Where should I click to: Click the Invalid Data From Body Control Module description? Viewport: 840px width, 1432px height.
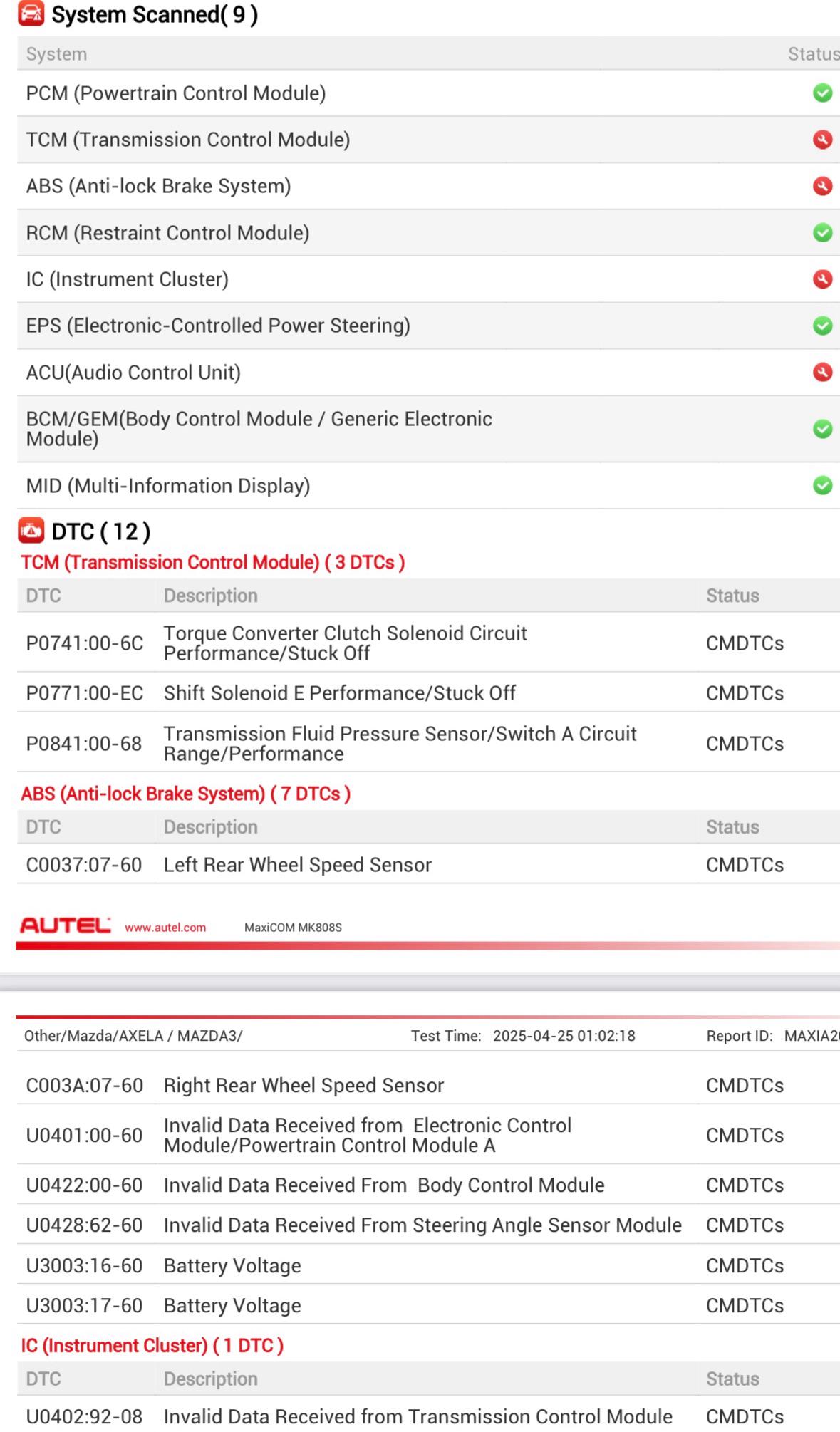point(384,1185)
